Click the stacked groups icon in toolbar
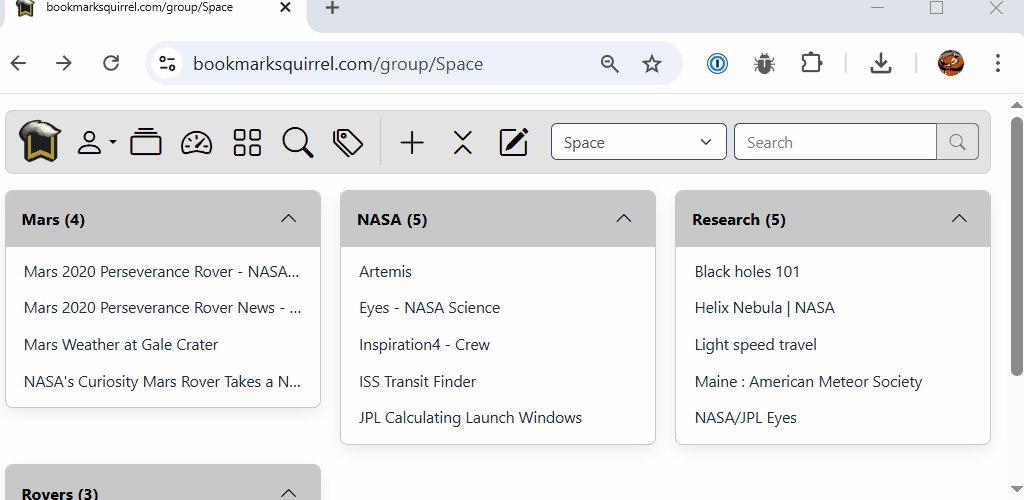The height and width of the screenshot is (500, 1024). tap(146, 142)
